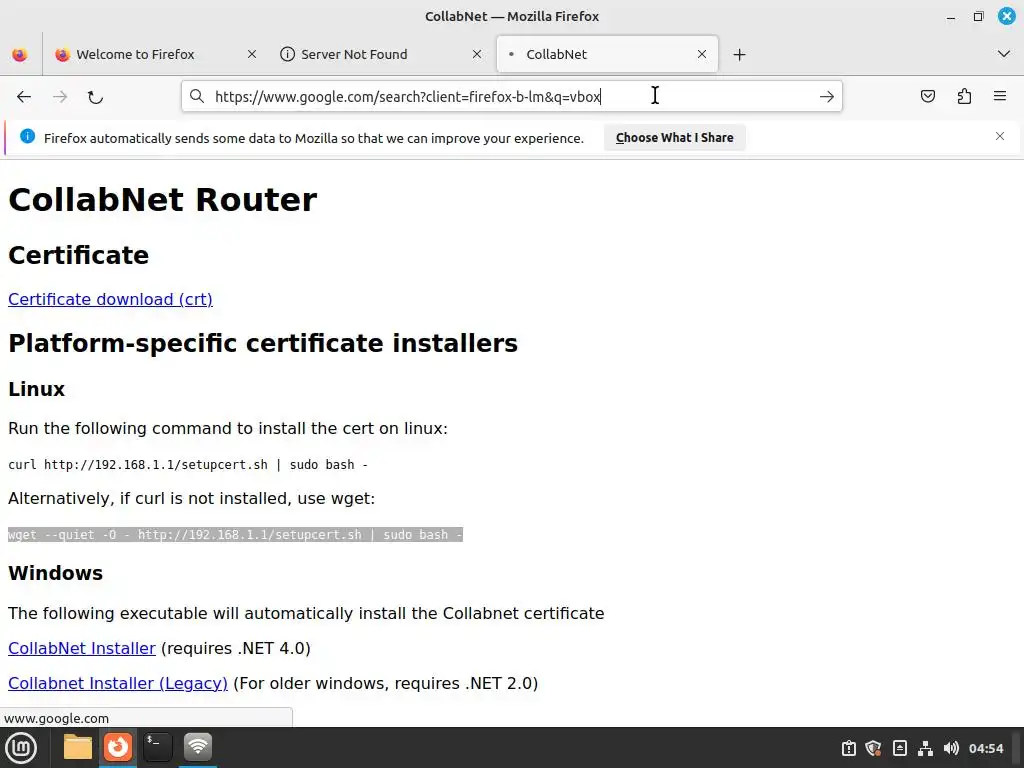The image size is (1024, 768).
Task: Click the highlighted wget command text
Action: (235, 535)
